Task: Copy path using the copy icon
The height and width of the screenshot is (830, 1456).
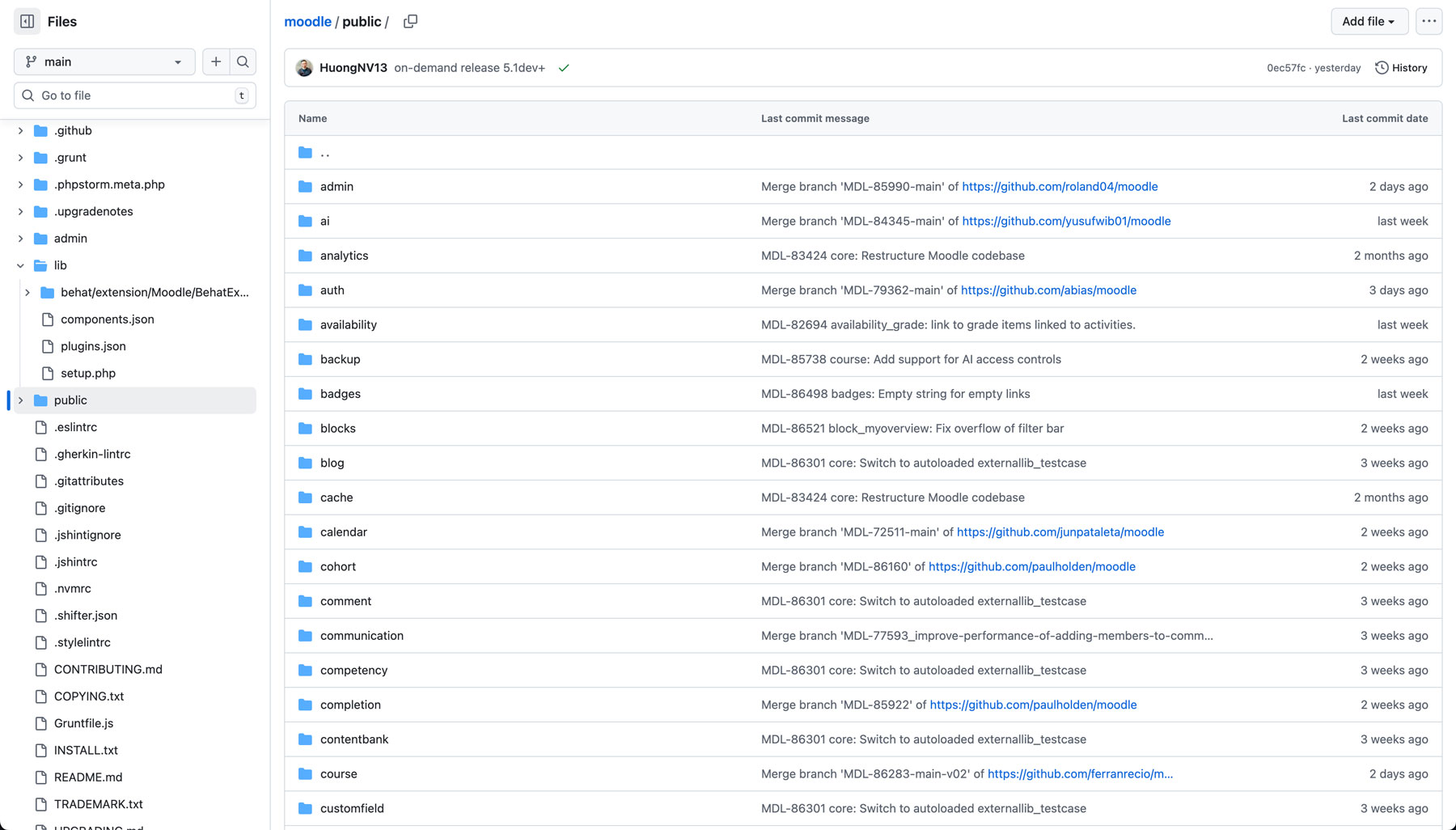Action: [410, 22]
